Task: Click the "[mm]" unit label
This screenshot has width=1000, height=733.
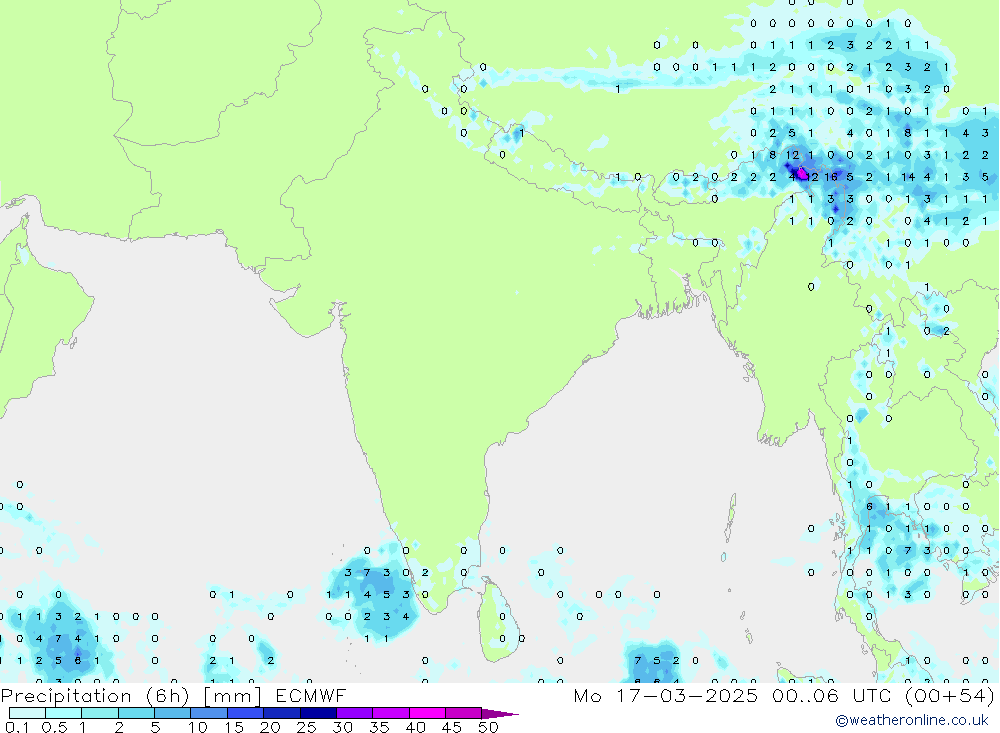Action: point(232,695)
